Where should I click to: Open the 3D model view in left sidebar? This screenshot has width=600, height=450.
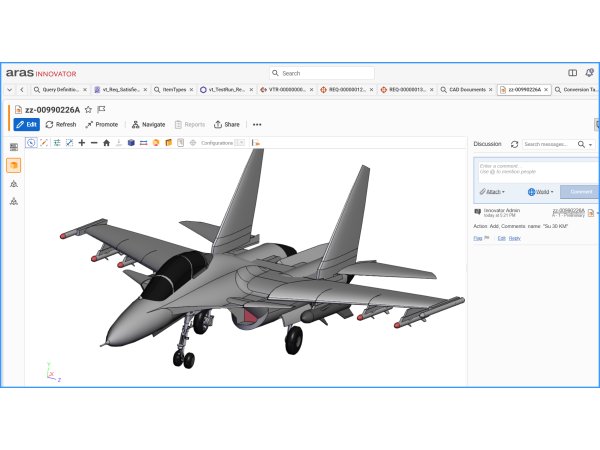(13, 165)
